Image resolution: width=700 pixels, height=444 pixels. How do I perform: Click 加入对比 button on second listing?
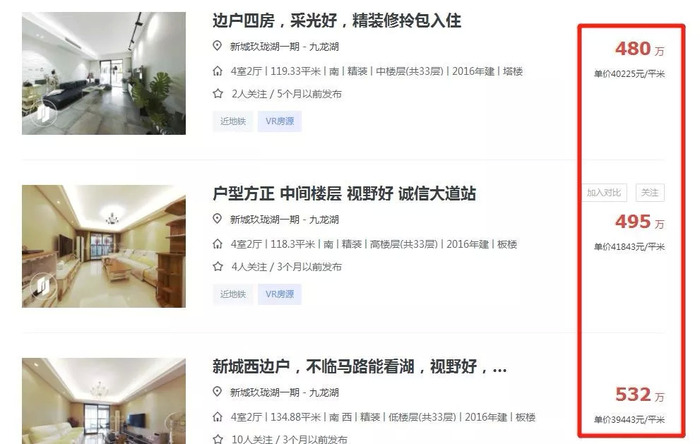click(x=604, y=193)
